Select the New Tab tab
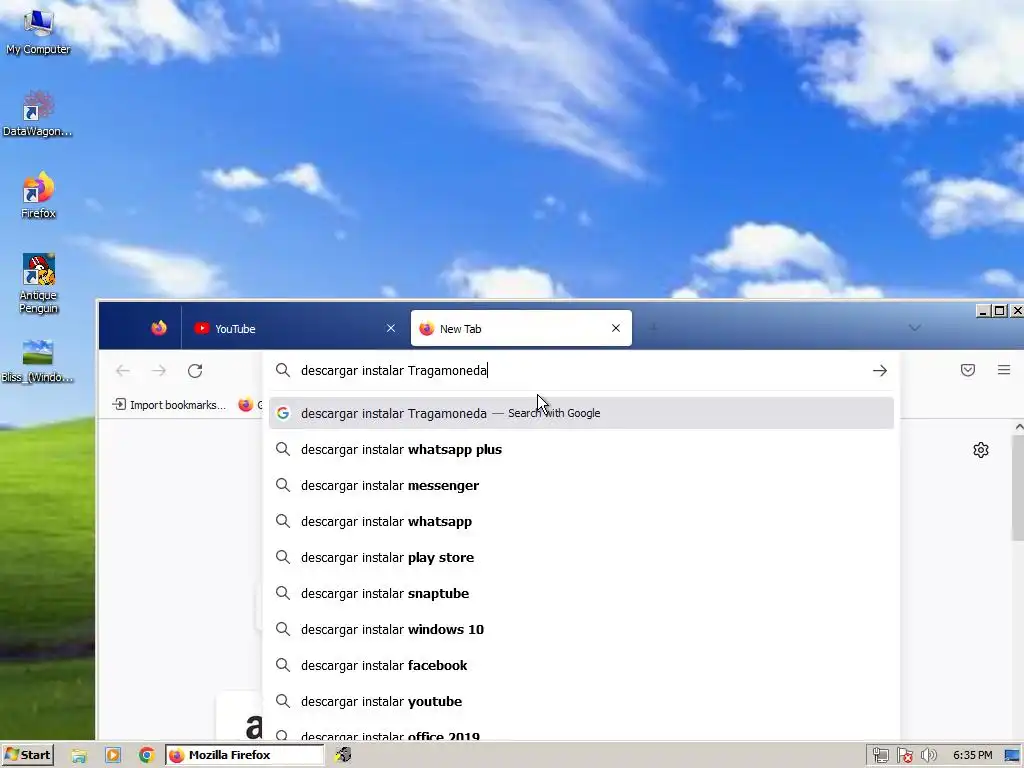 coord(520,328)
